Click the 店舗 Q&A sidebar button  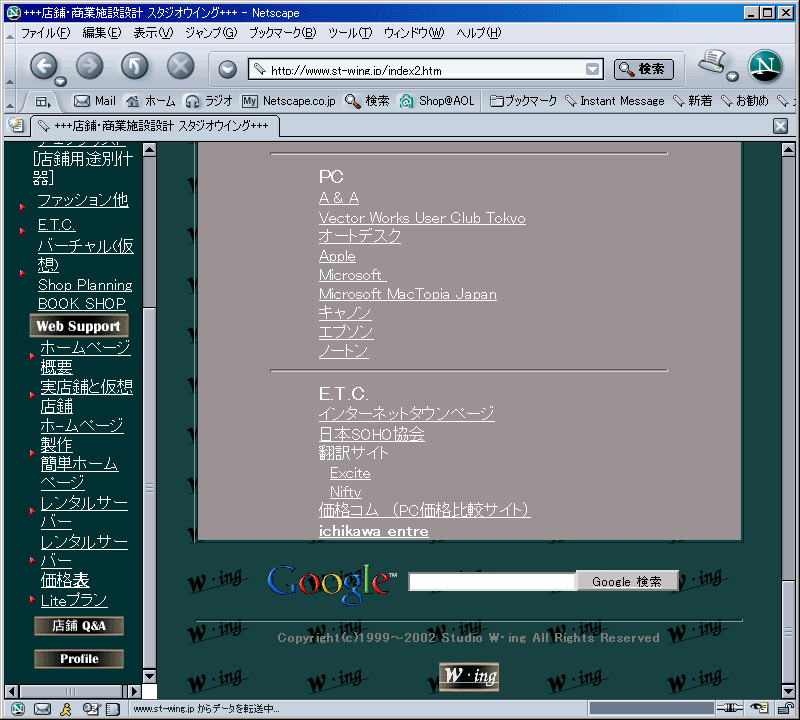79,626
